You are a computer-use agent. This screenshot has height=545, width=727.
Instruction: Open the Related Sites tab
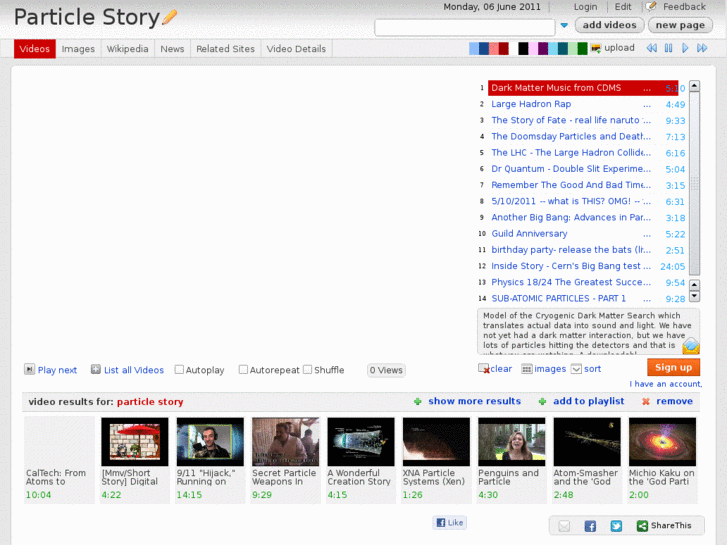point(225,49)
